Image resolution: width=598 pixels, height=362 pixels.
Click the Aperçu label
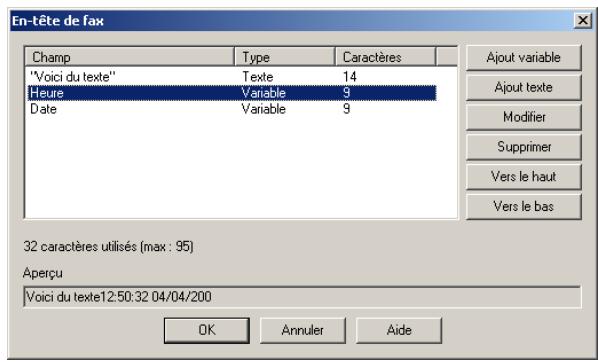[x=43, y=273]
